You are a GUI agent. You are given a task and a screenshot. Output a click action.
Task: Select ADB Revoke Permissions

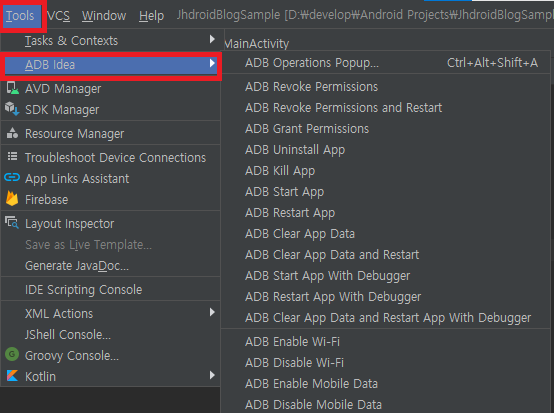pos(385,87)
